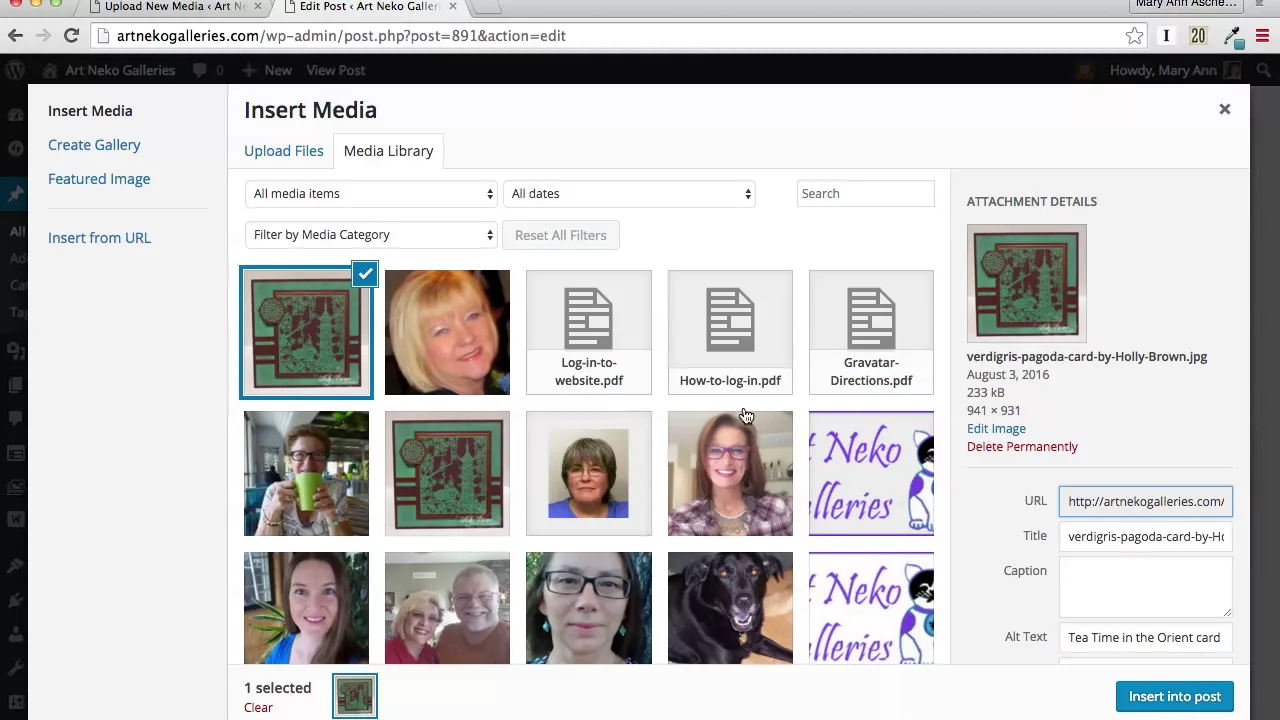Switch to the Upload Files tab

(x=284, y=151)
